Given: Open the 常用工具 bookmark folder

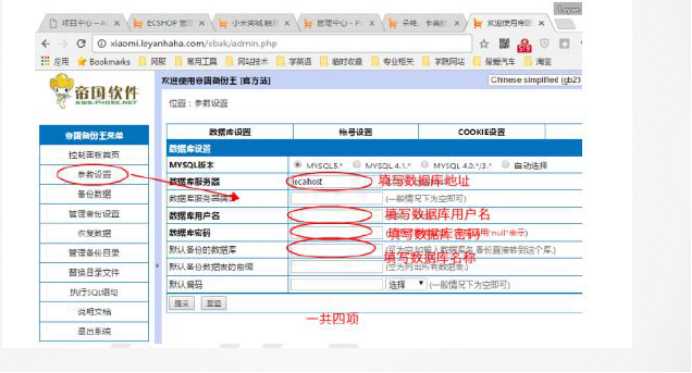Looking at the screenshot, I should pyautogui.click(x=196, y=61).
